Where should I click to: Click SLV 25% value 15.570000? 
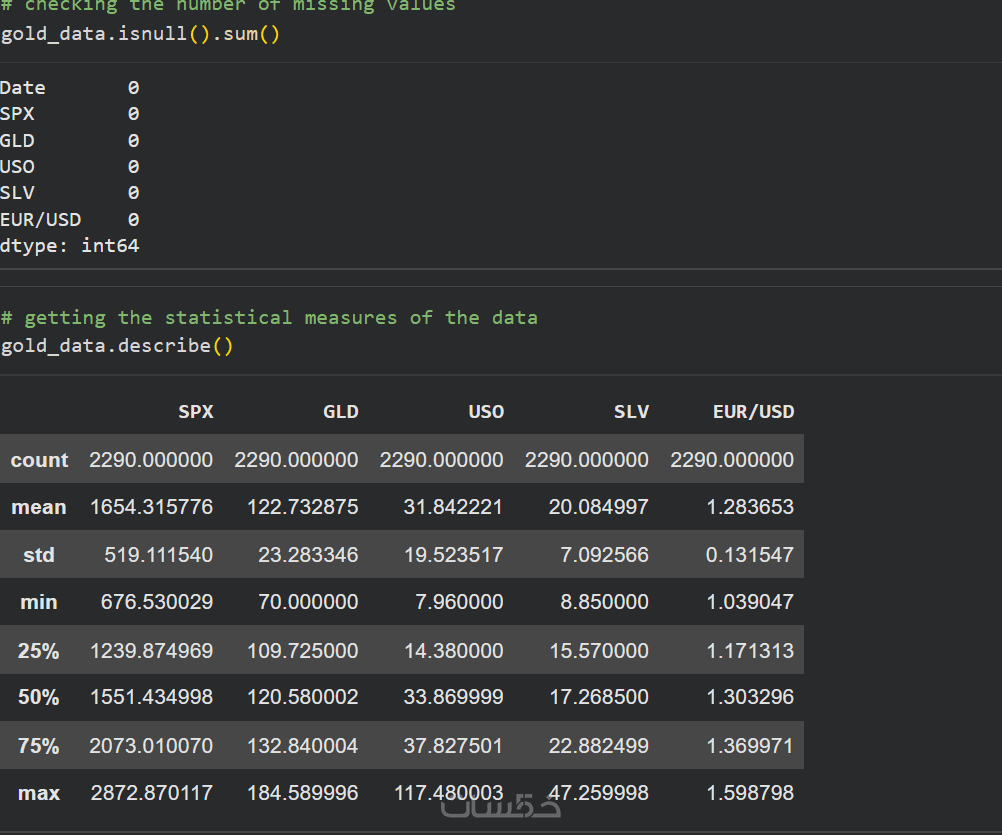point(599,650)
